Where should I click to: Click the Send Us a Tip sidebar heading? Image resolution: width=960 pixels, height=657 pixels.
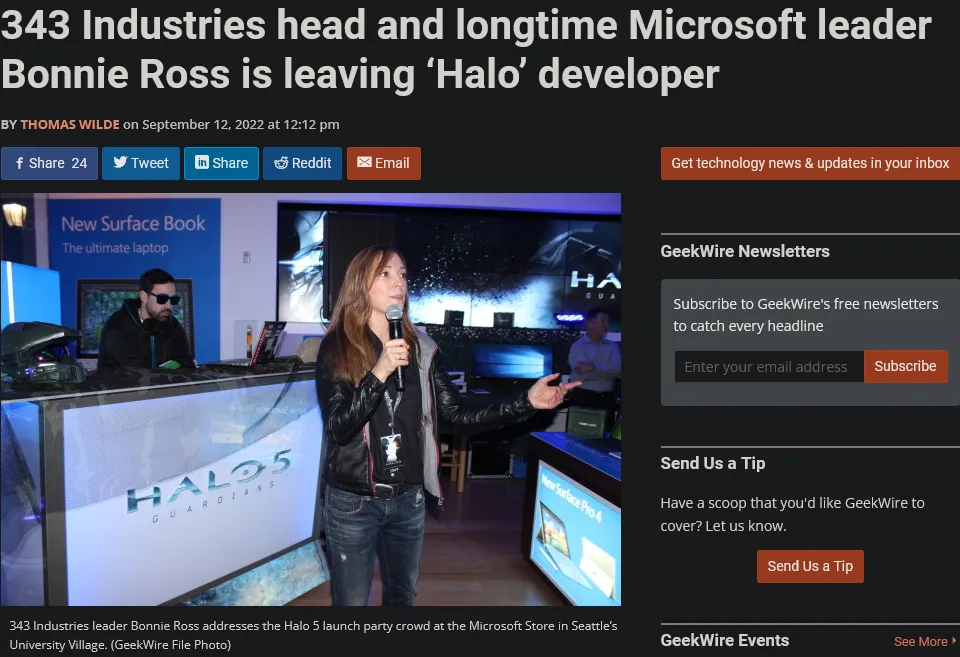pyautogui.click(x=712, y=463)
